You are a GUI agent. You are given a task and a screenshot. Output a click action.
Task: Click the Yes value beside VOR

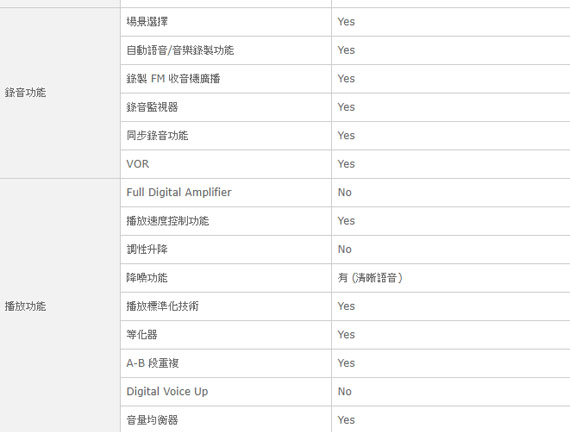pyautogui.click(x=346, y=164)
